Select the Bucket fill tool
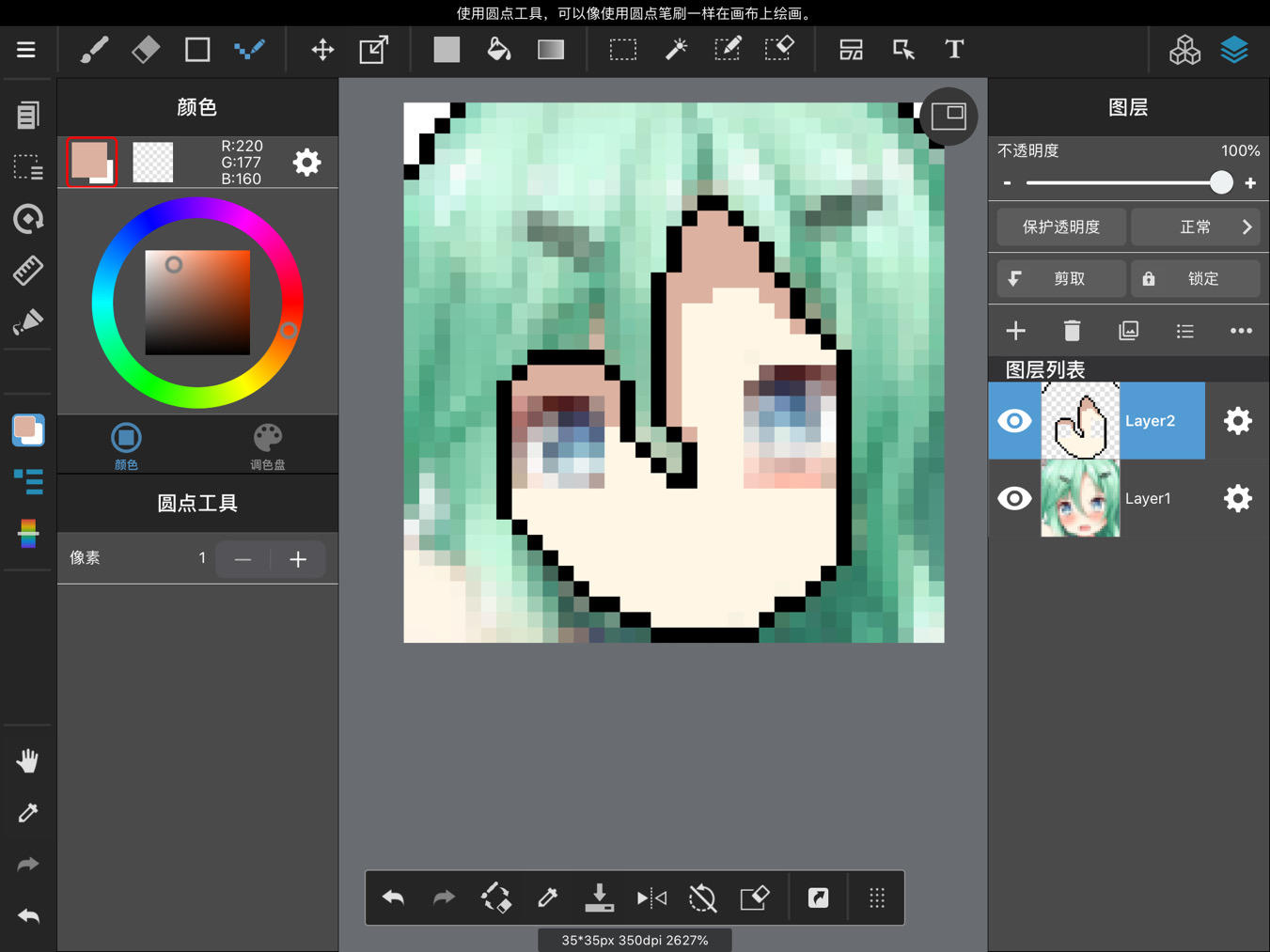Screen dimensions: 1270x952 pyautogui.click(x=499, y=50)
